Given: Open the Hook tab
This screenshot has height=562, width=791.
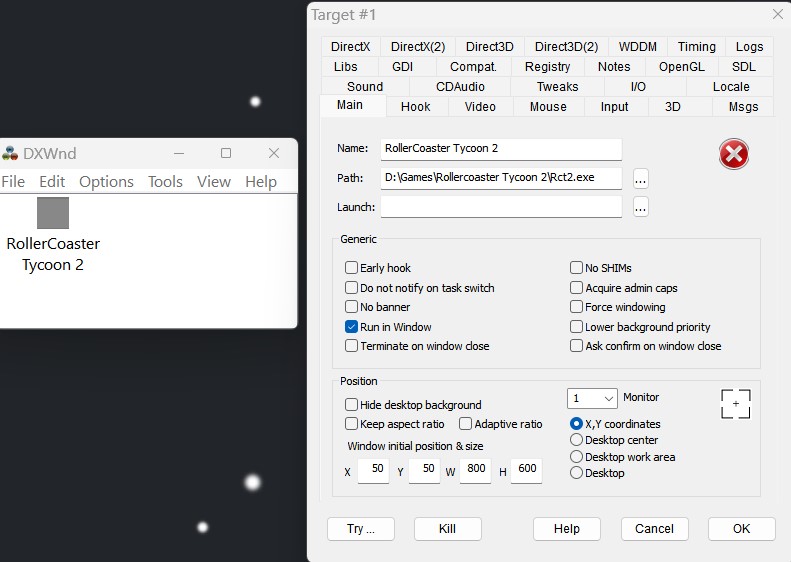Looking at the screenshot, I should (416, 107).
